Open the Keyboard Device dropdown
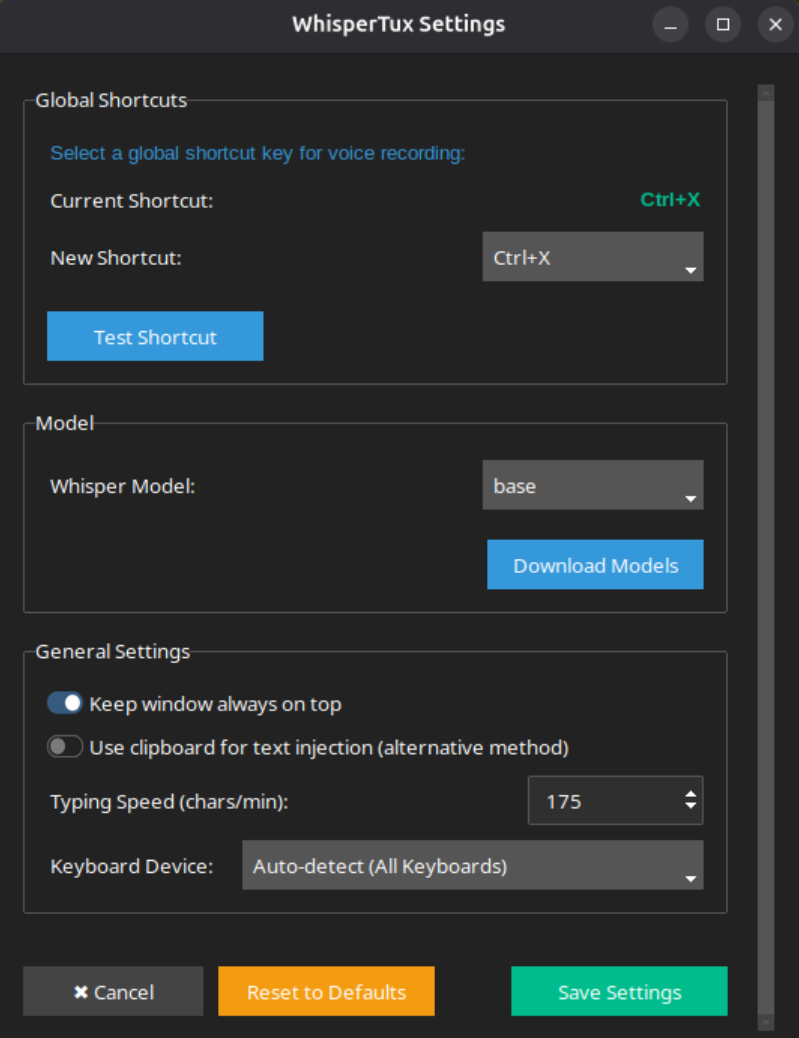The image size is (799, 1038). (x=473, y=865)
